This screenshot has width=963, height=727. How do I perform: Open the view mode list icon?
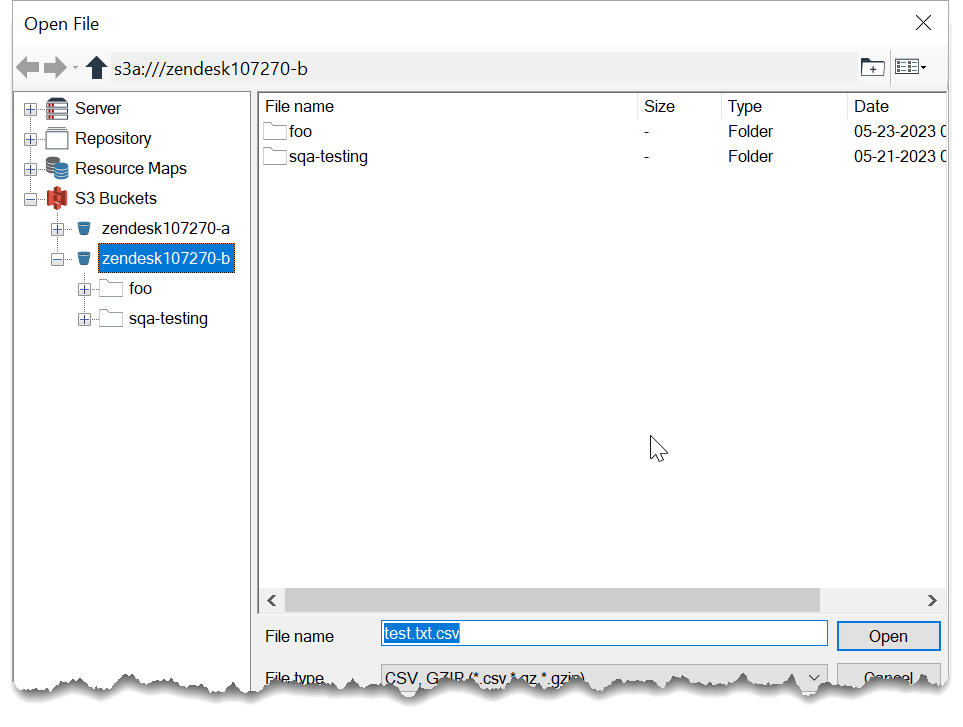click(909, 67)
